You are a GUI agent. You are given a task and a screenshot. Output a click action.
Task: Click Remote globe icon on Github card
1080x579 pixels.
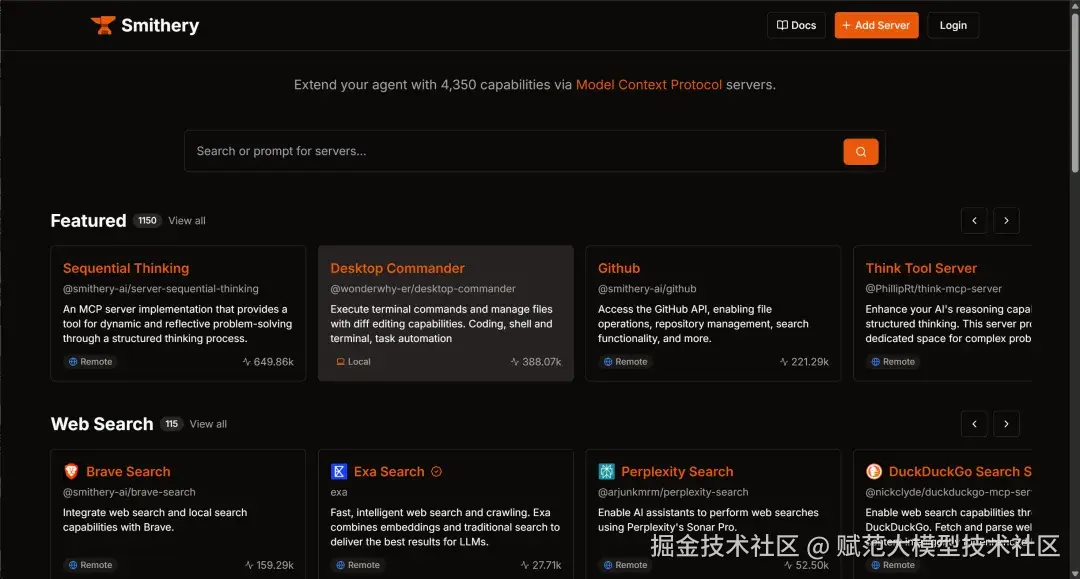point(608,361)
